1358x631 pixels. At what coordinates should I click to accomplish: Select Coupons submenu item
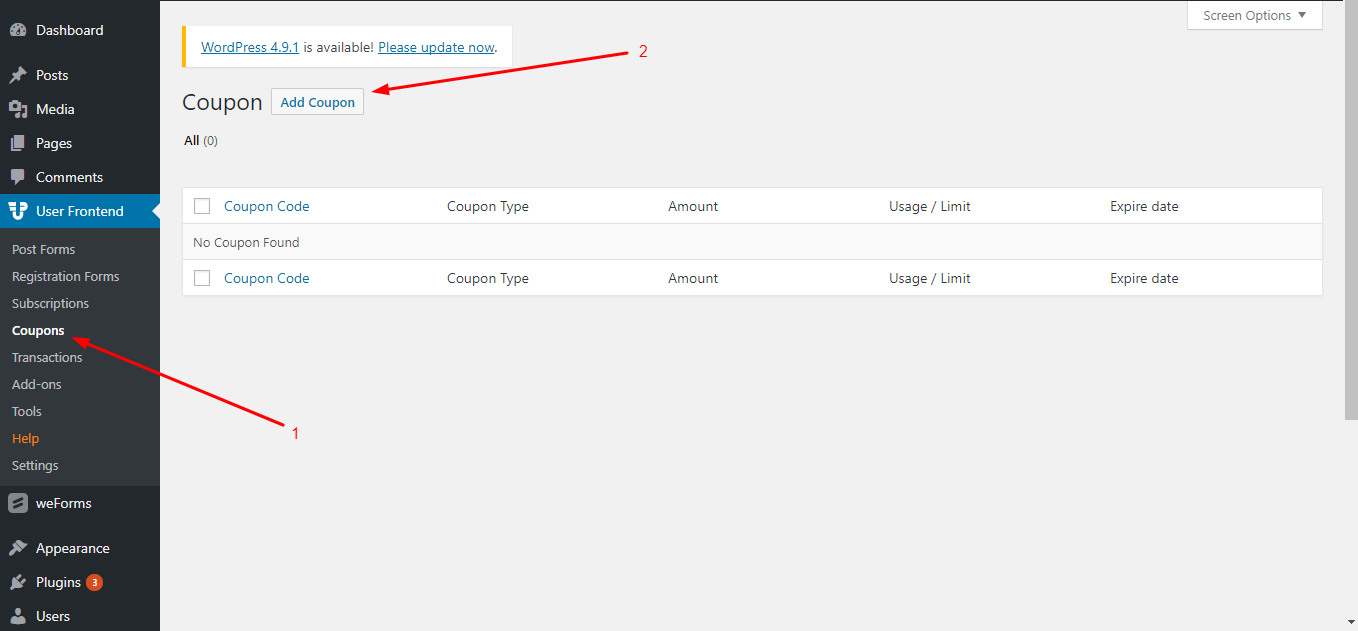[x=38, y=330]
